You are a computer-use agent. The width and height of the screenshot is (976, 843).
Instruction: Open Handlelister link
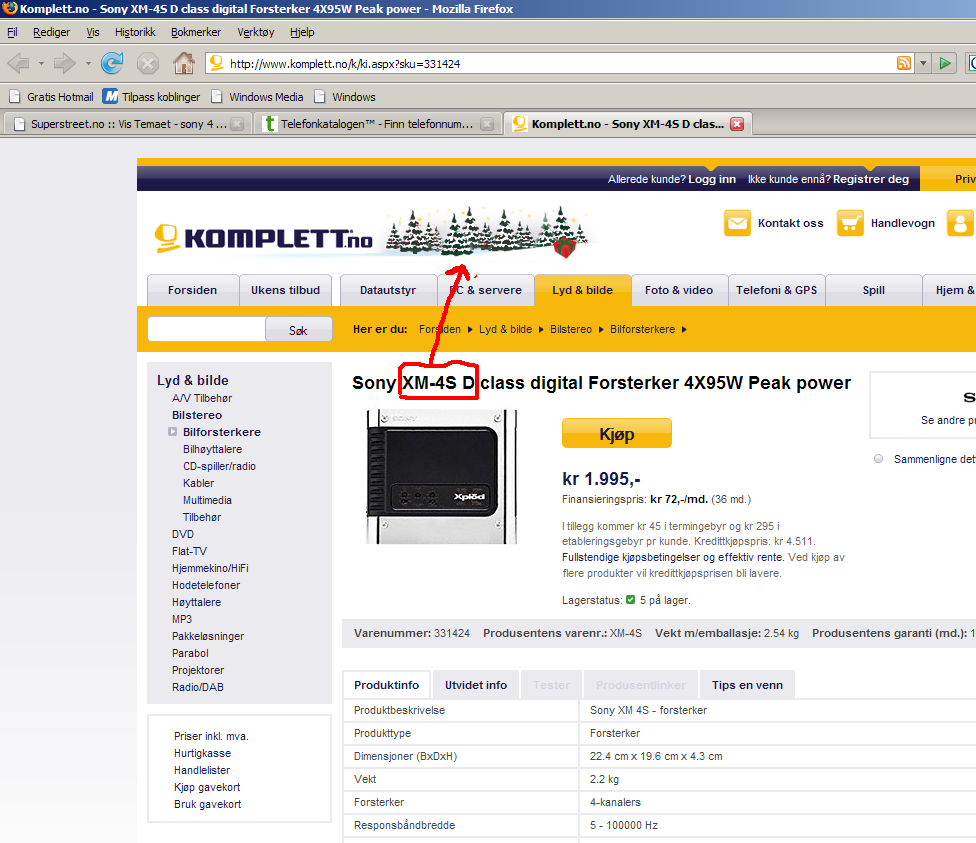[202, 770]
